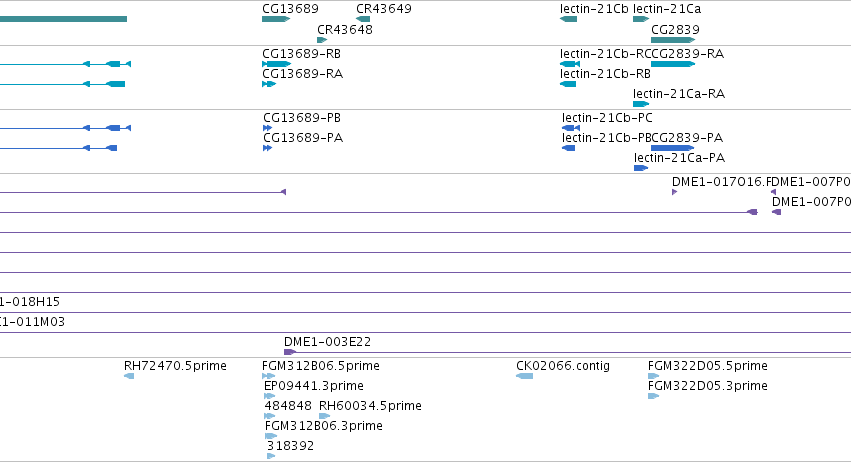The height and width of the screenshot is (462, 851).
Task: Click the 1-018H15 clone label
Action: [30, 302]
